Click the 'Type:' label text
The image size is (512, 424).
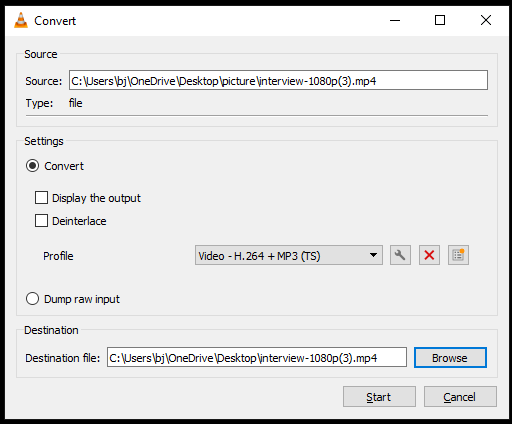[39, 103]
